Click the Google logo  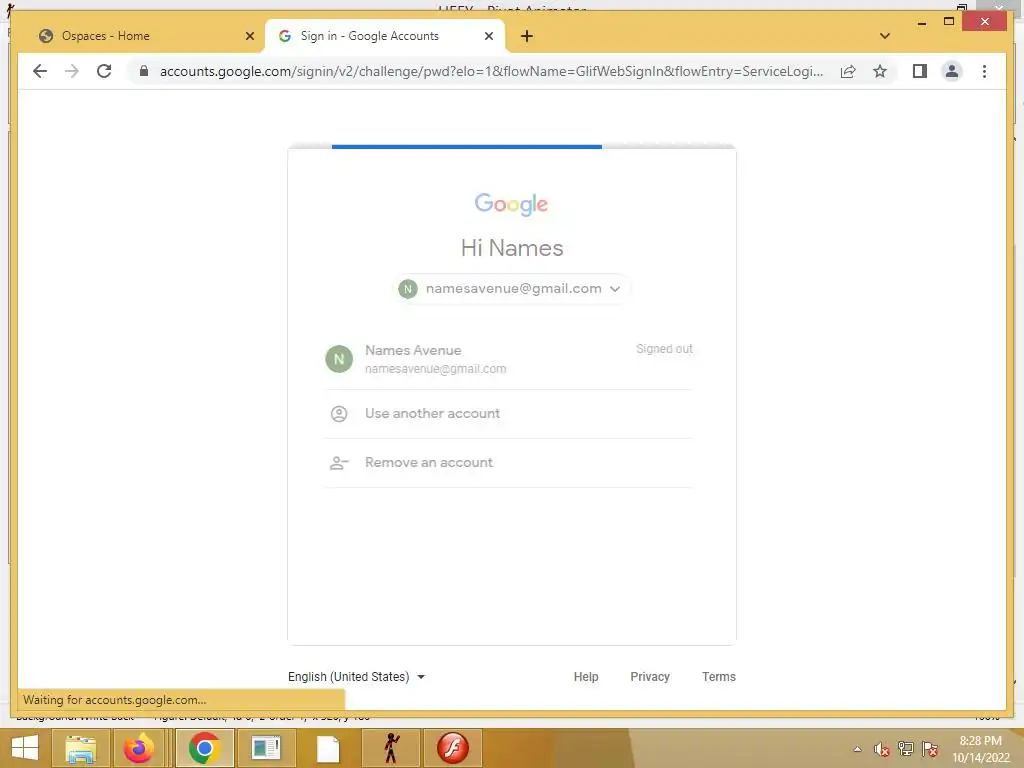(511, 204)
